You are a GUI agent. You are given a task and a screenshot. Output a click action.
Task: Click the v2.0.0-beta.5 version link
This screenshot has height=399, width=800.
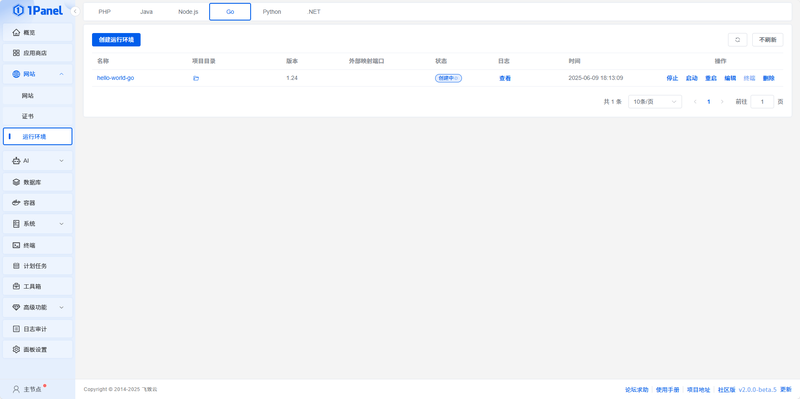tap(758, 389)
